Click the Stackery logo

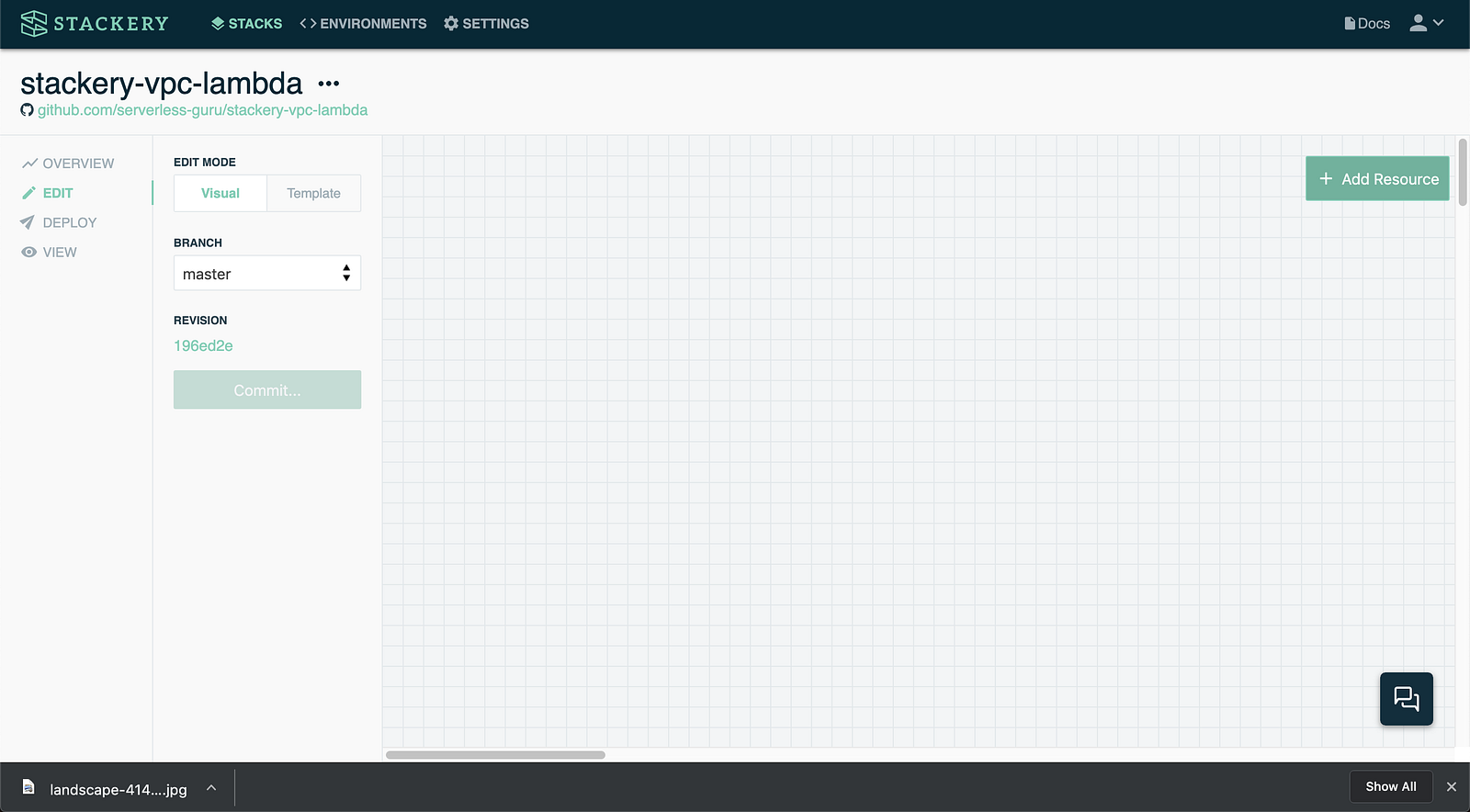pos(95,24)
